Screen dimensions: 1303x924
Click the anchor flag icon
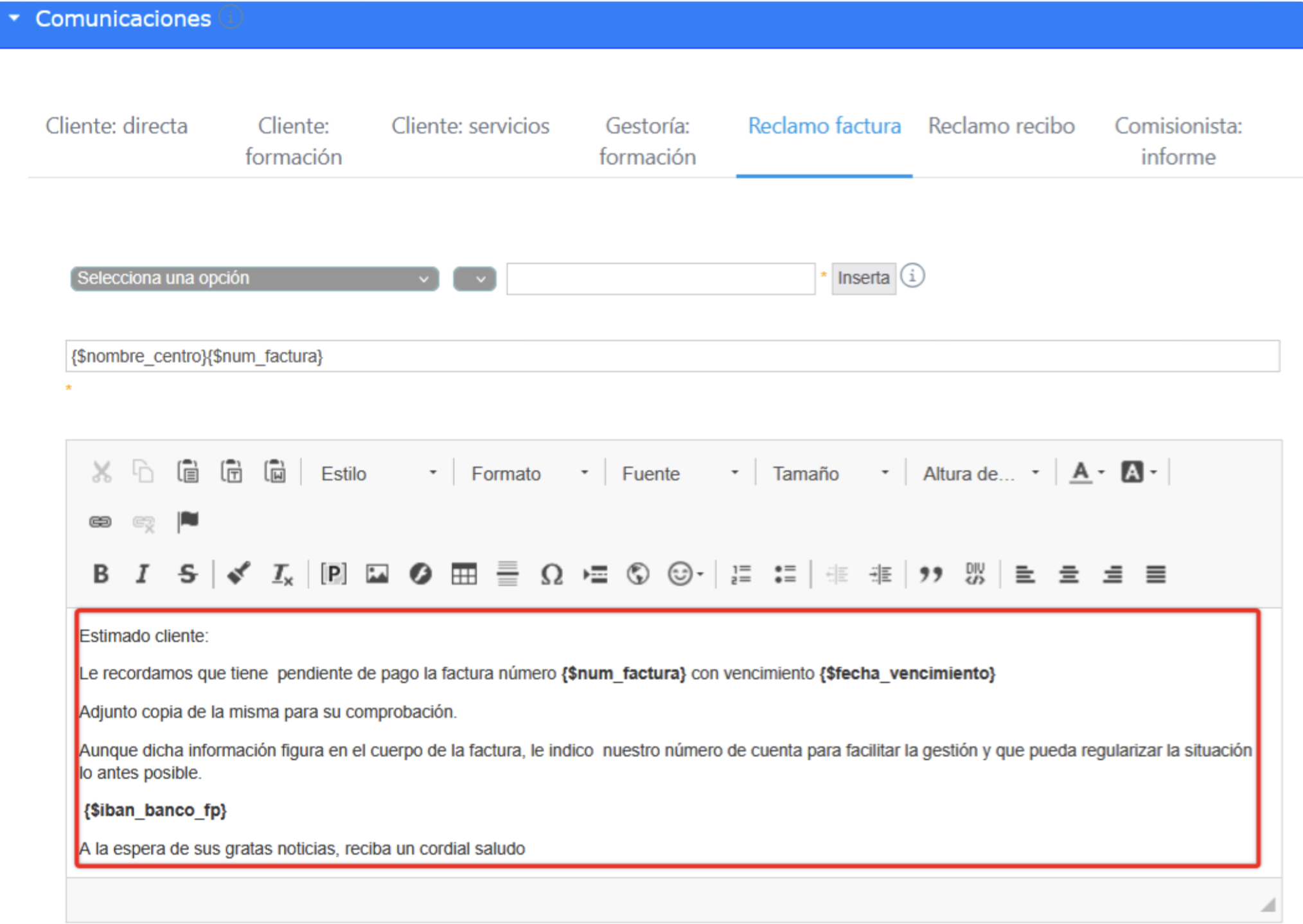[188, 520]
